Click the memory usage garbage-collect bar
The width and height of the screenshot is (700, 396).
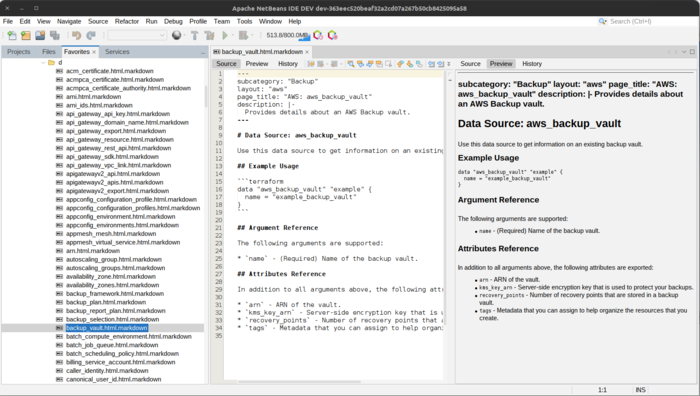click(x=288, y=35)
